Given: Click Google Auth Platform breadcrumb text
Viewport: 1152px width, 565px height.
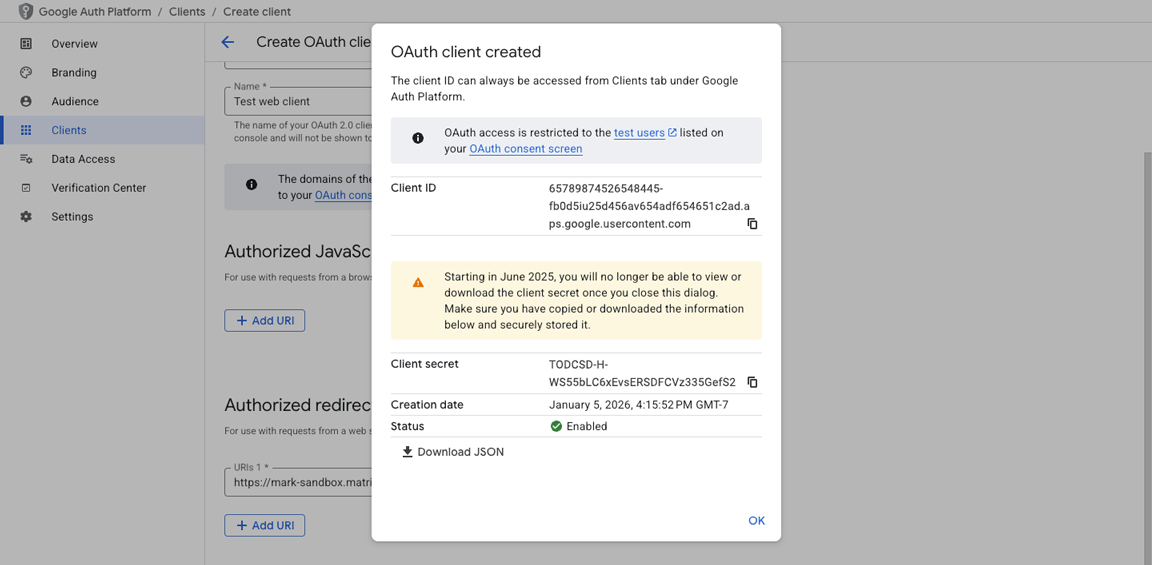Looking at the screenshot, I should click(x=95, y=12).
